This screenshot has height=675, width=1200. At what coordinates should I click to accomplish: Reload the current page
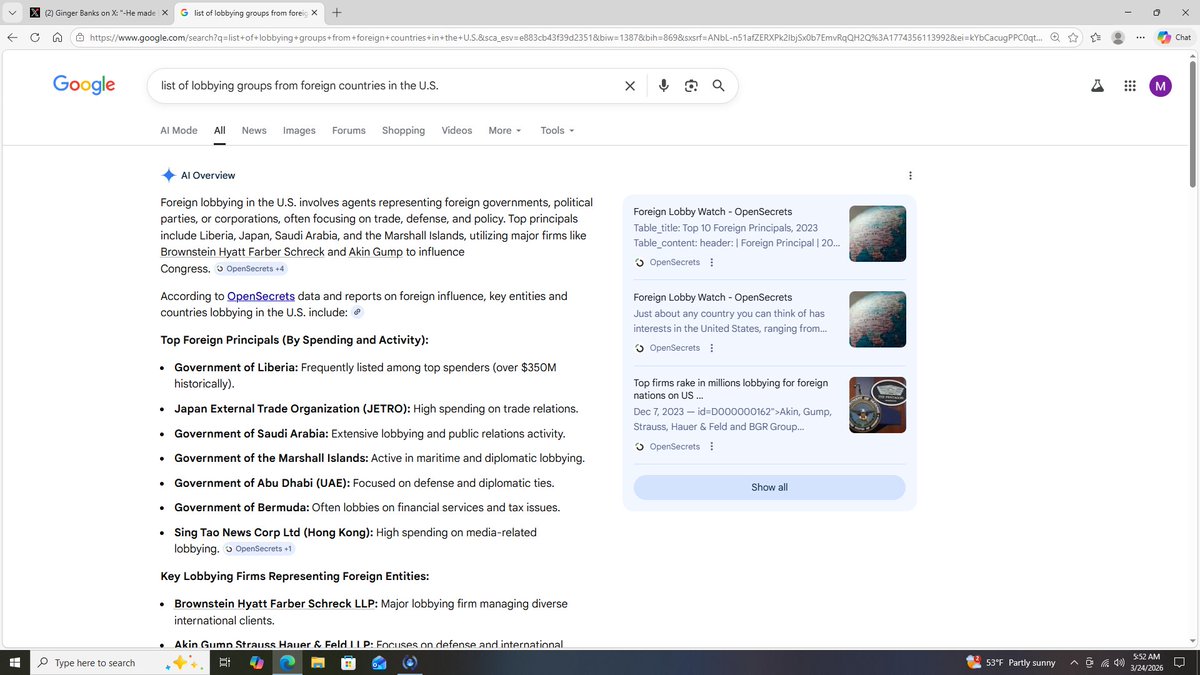35,38
